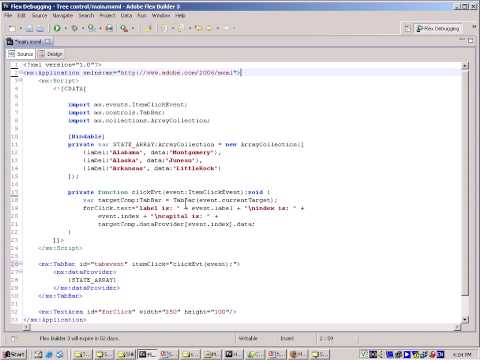Click the Profile run icon next to Debug

pyautogui.click(x=91, y=28)
